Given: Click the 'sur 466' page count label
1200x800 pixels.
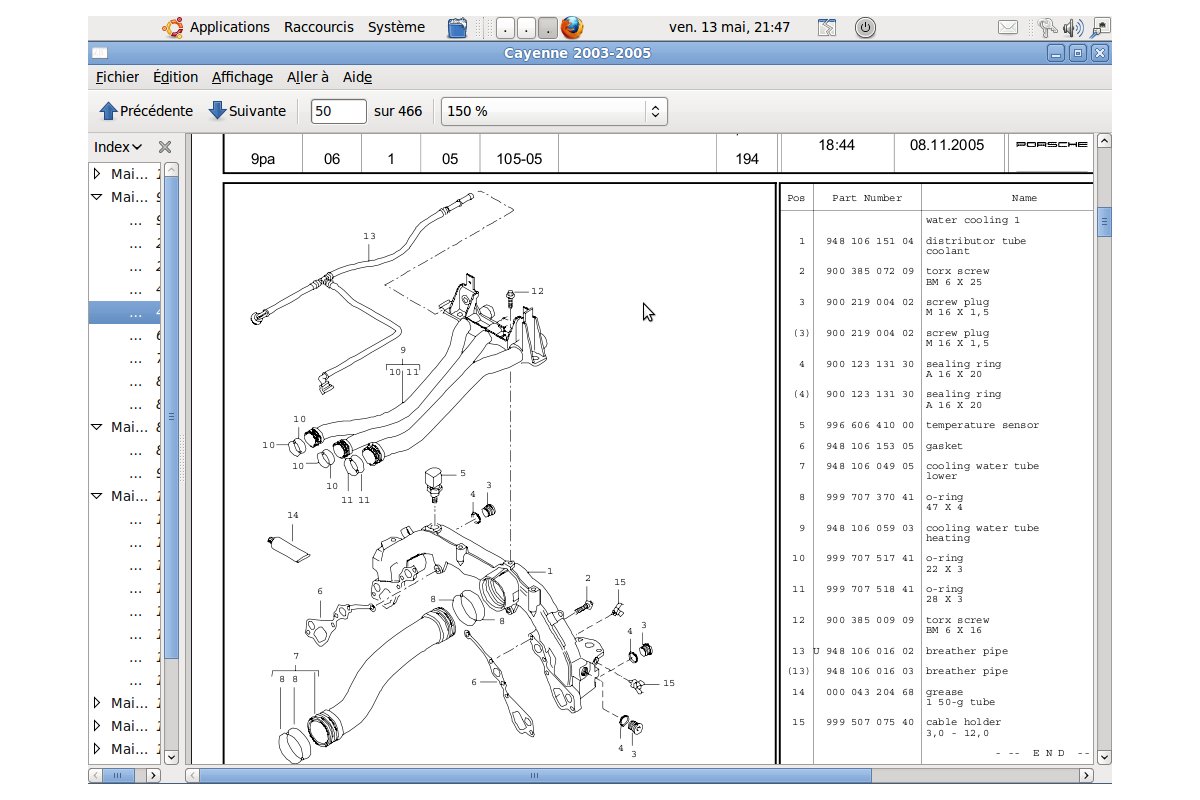Looking at the screenshot, I should pos(398,111).
